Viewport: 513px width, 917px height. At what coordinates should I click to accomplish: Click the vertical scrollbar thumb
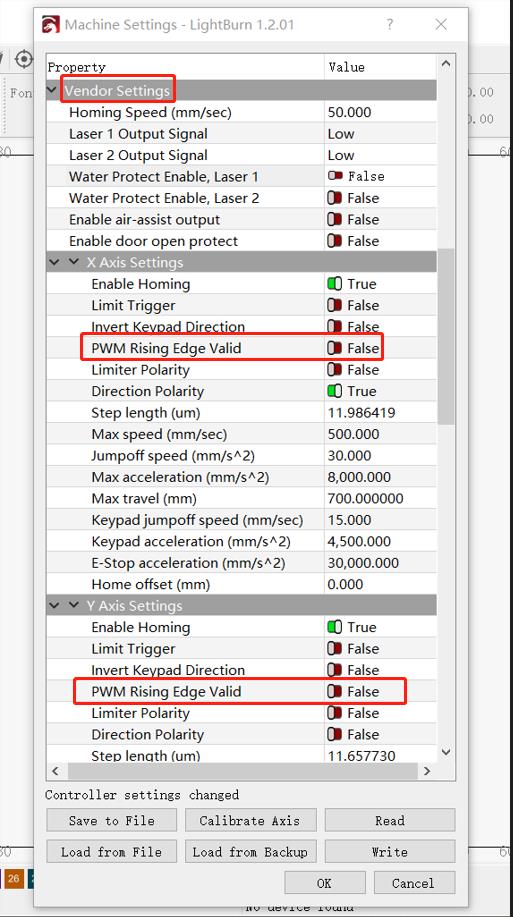pos(446,336)
